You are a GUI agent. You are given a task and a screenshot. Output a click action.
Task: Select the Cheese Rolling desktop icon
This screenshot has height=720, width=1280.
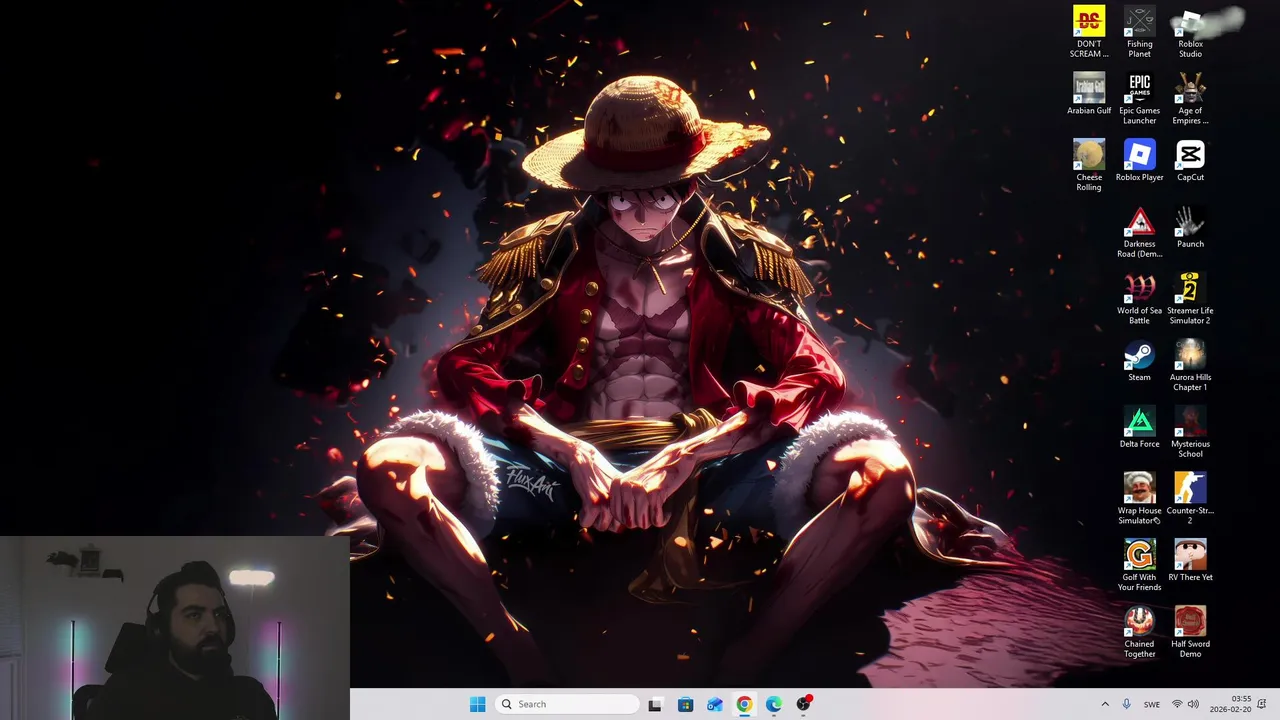(x=1089, y=165)
